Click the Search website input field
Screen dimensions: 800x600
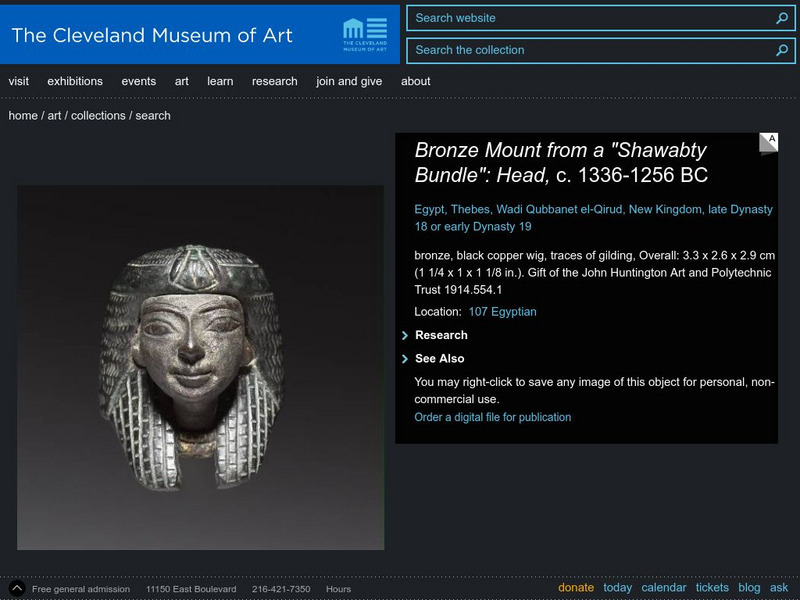(x=588, y=18)
